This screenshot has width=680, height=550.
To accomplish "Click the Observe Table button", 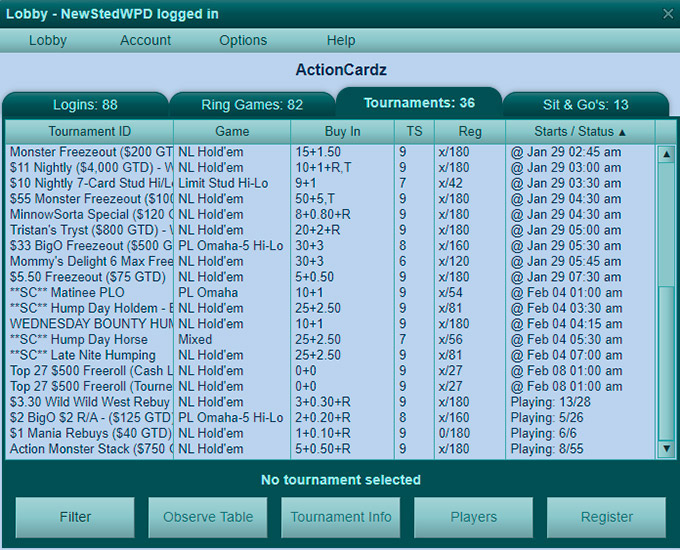I will point(208,517).
